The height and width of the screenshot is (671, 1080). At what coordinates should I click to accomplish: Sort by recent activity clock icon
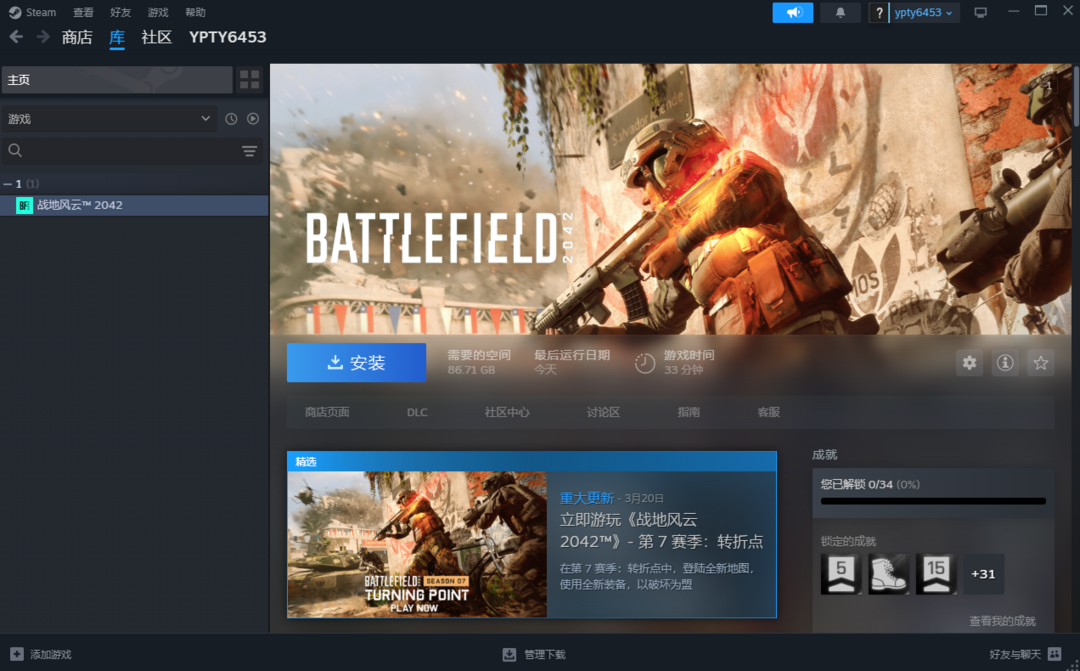click(231, 118)
